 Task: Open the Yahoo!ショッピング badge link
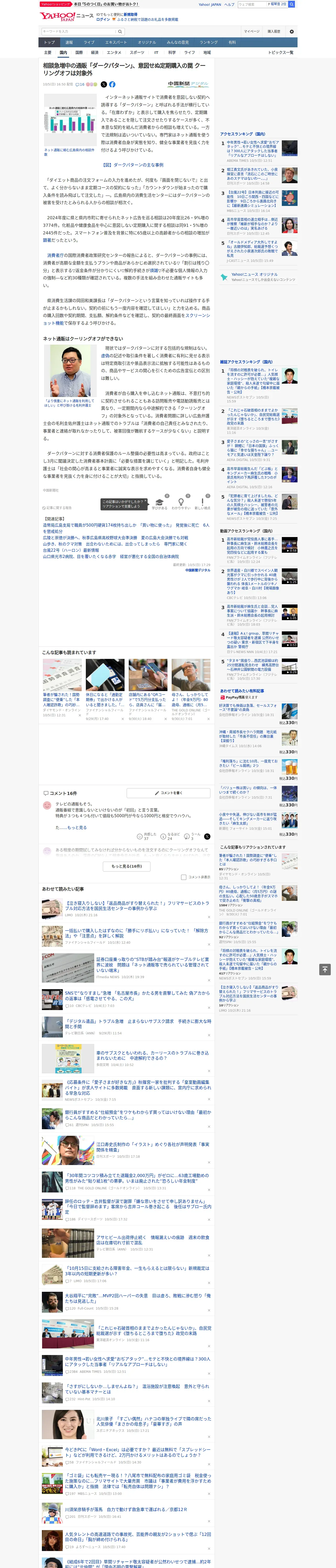pos(55,4)
